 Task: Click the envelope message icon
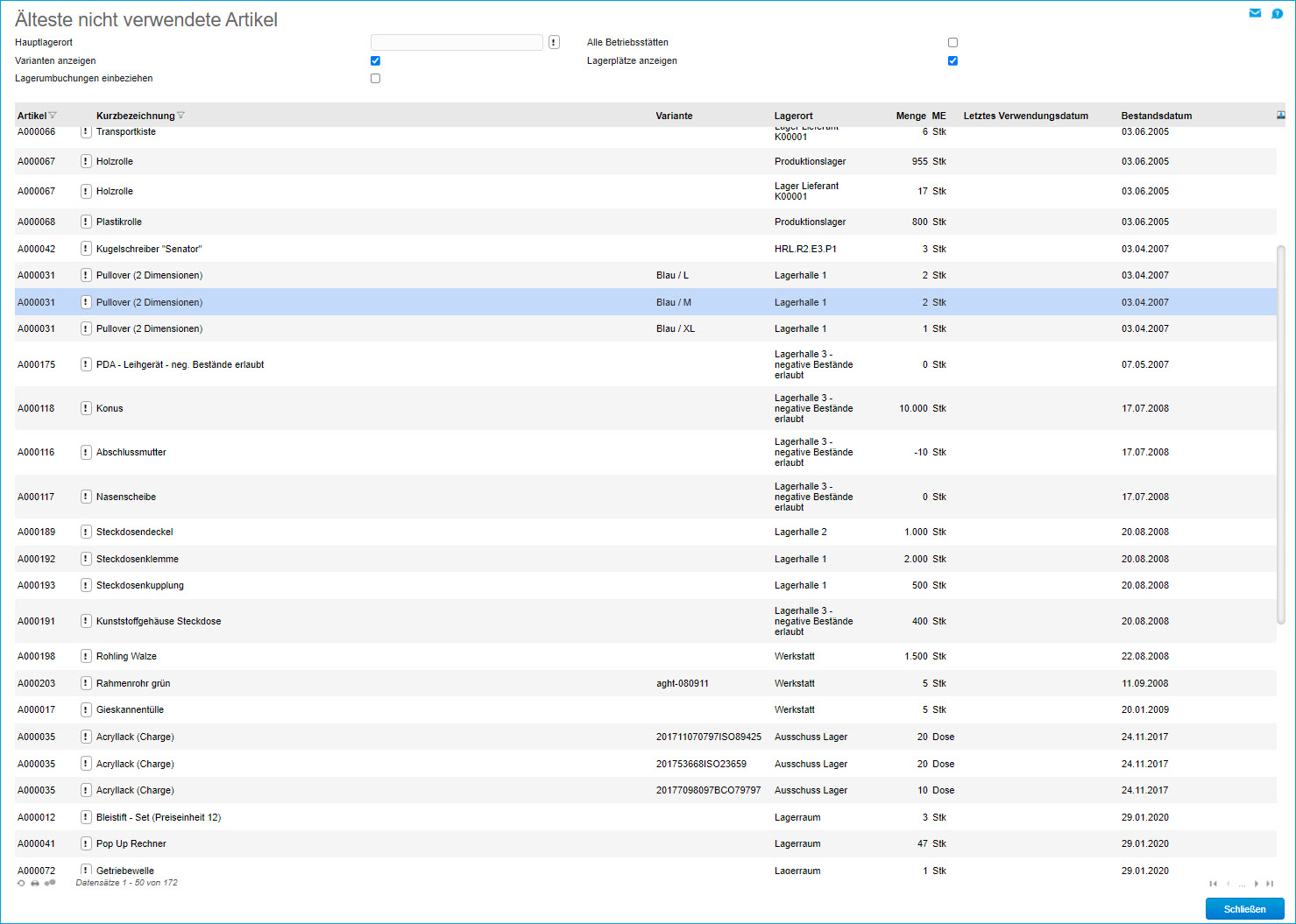[x=1255, y=13]
